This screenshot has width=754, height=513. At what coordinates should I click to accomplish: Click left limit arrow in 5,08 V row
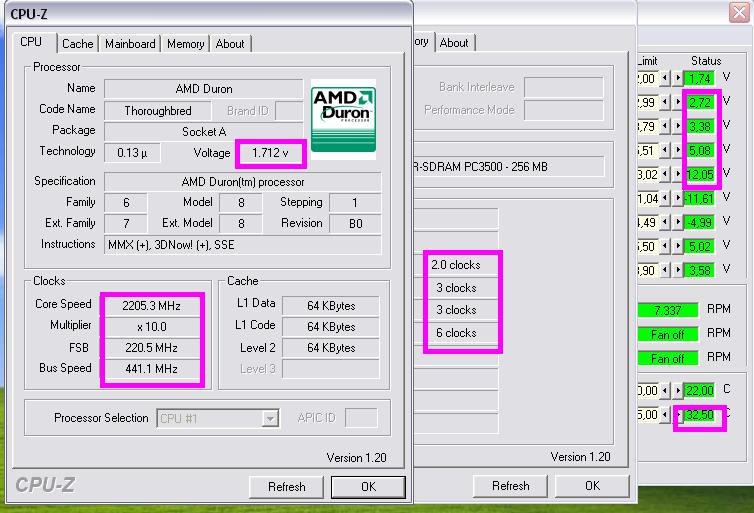click(665, 150)
